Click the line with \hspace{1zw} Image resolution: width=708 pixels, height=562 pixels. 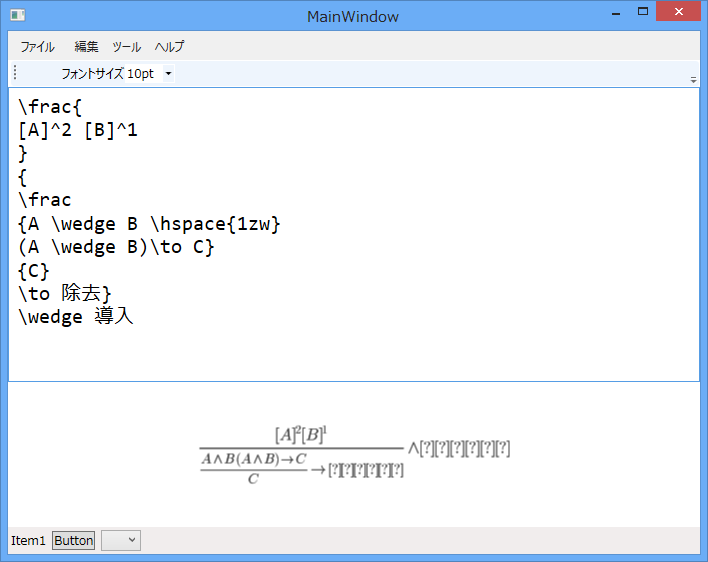(149, 224)
